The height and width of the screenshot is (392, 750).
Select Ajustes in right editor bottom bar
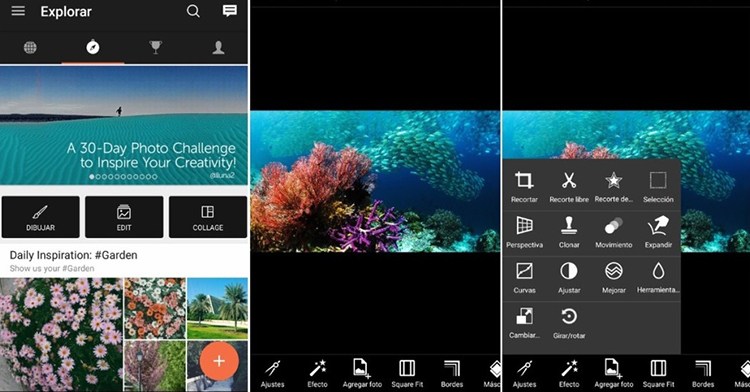[524, 374]
